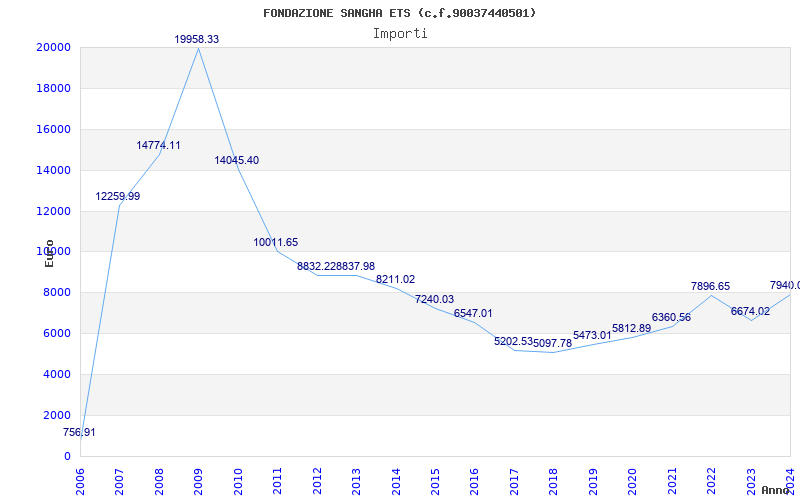Click the x-axis year 2010

(238, 482)
